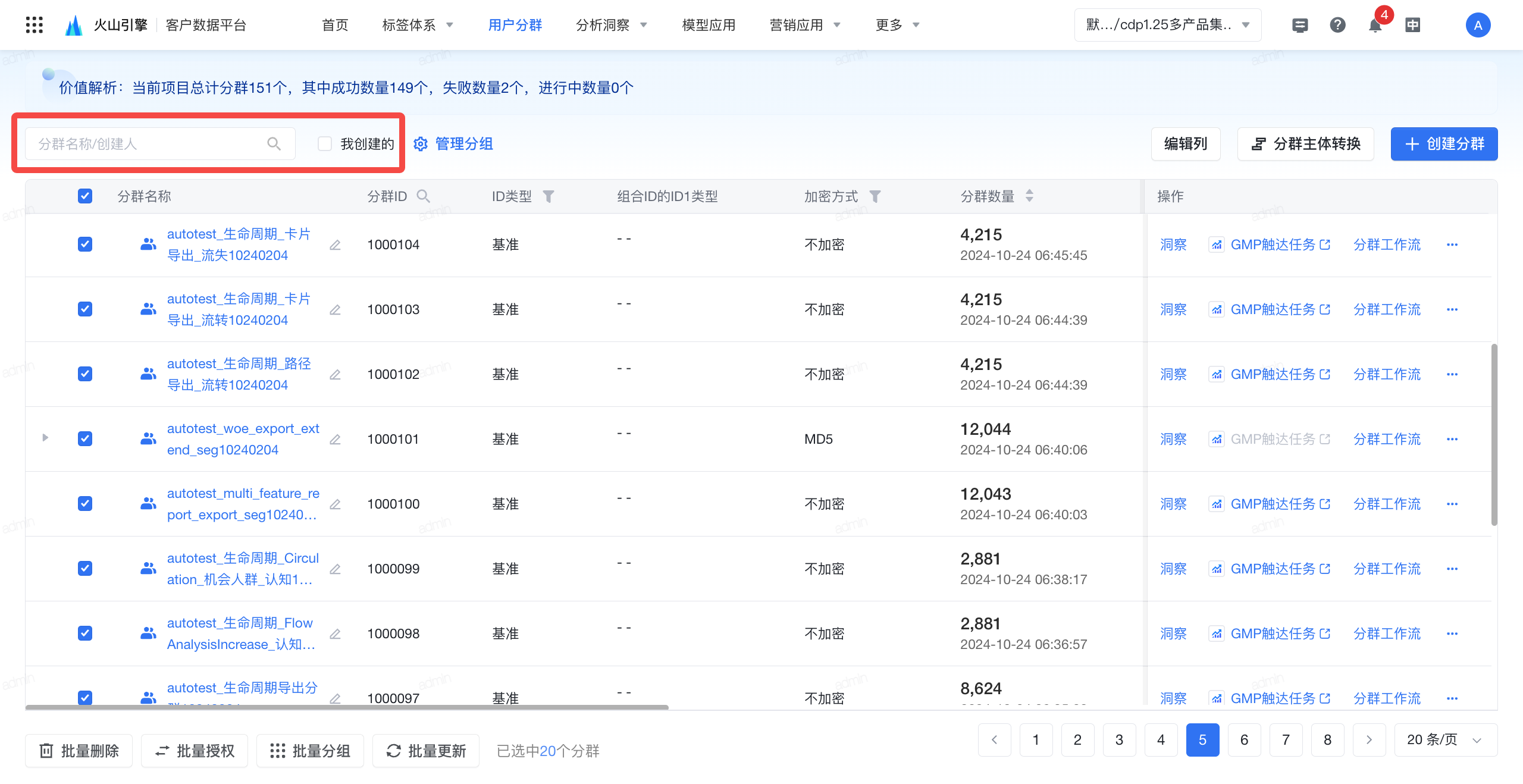Viewport: 1523px width, 784px height.
Task: Edit name pencil for segment 1000099
Action: (335, 569)
